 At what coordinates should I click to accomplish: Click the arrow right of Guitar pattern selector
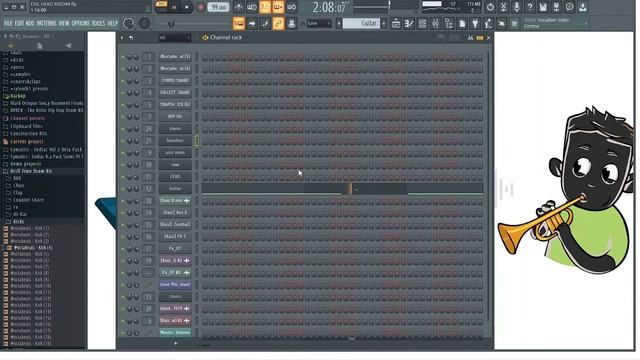(x=384, y=24)
